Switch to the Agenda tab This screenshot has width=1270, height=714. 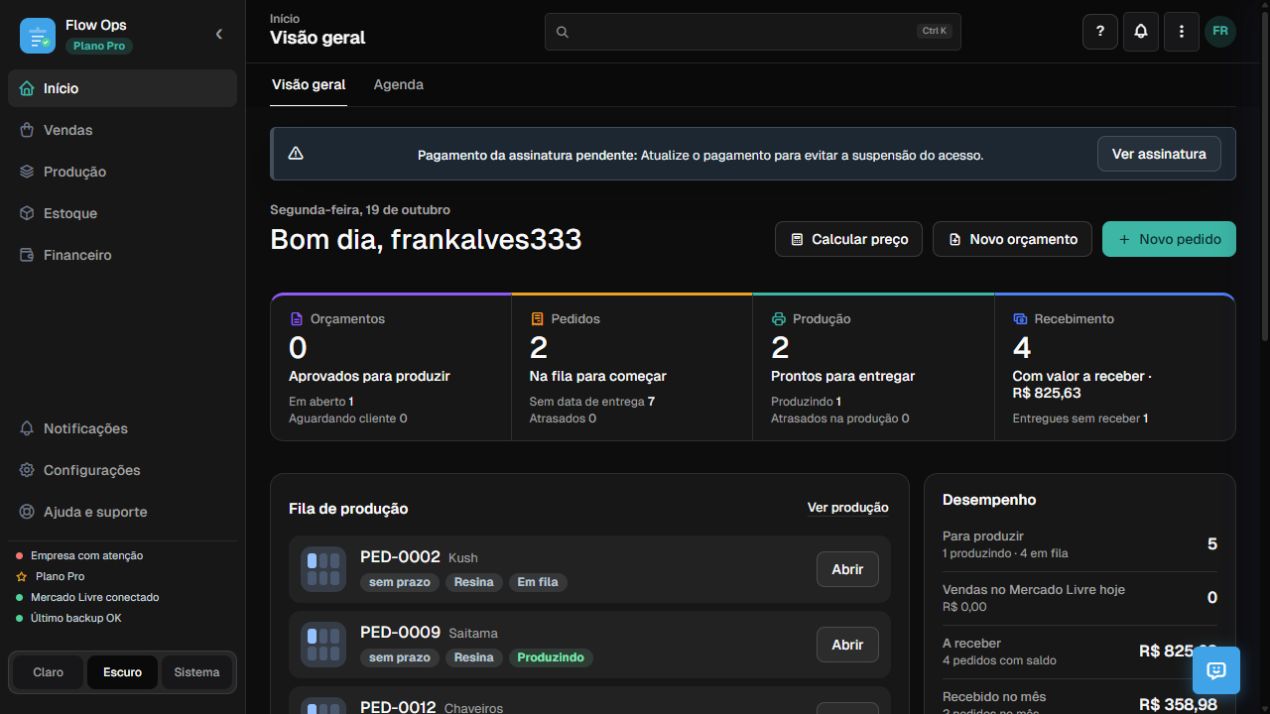point(398,85)
